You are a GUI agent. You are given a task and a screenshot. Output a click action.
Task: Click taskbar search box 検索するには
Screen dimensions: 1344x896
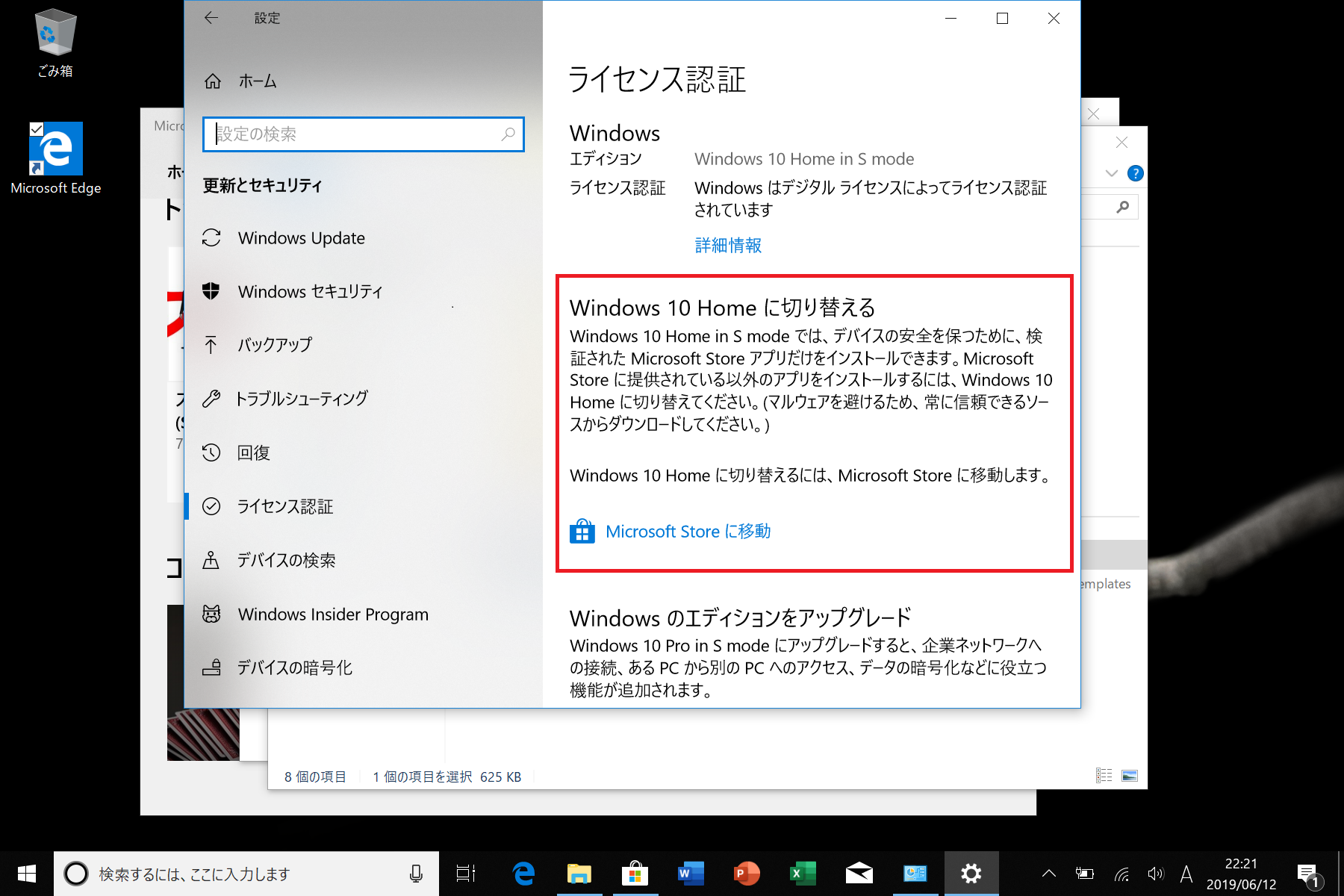246,874
